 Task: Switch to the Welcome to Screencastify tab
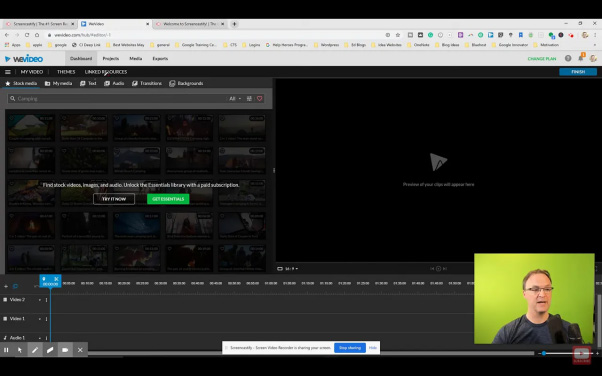coord(190,24)
